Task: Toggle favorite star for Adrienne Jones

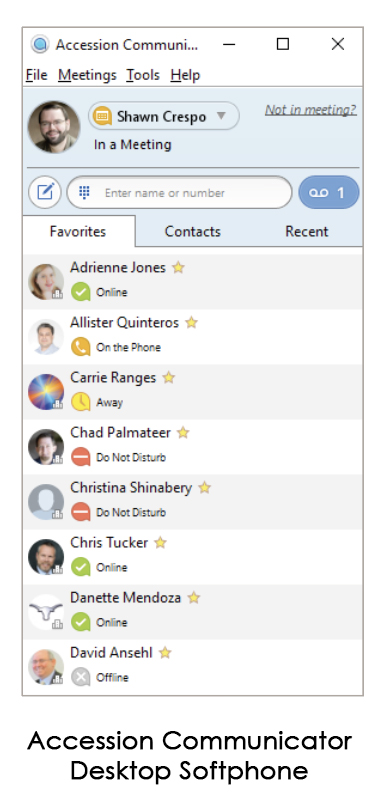Action: click(178, 267)
